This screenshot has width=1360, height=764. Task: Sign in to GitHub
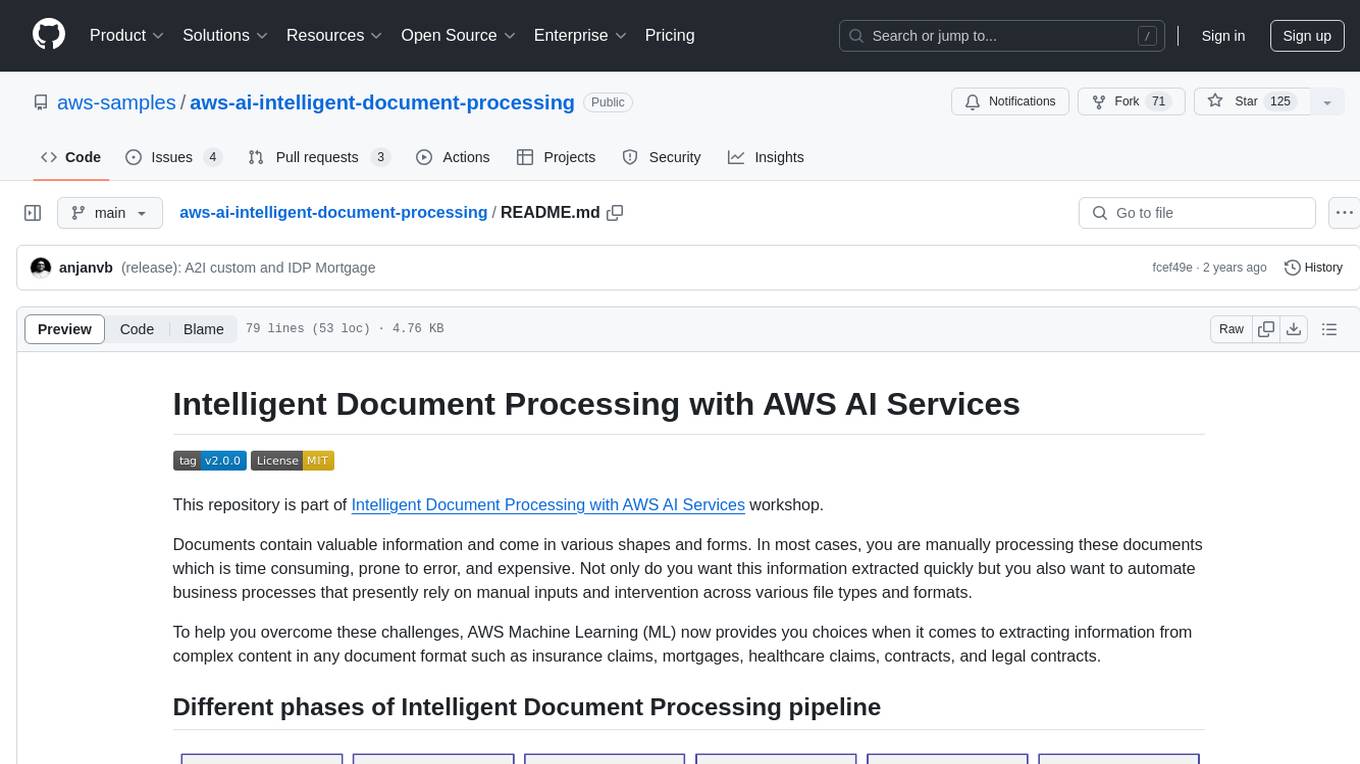(1223, 35)
